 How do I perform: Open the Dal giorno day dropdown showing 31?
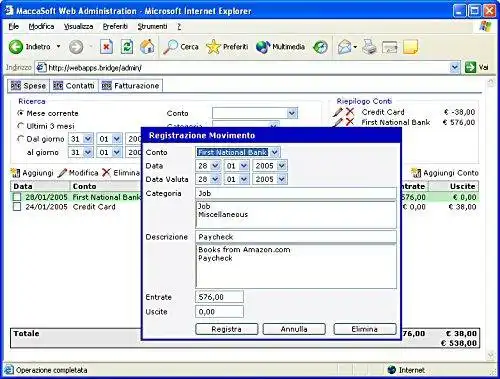pyautogui.click(x=88, y=139)
